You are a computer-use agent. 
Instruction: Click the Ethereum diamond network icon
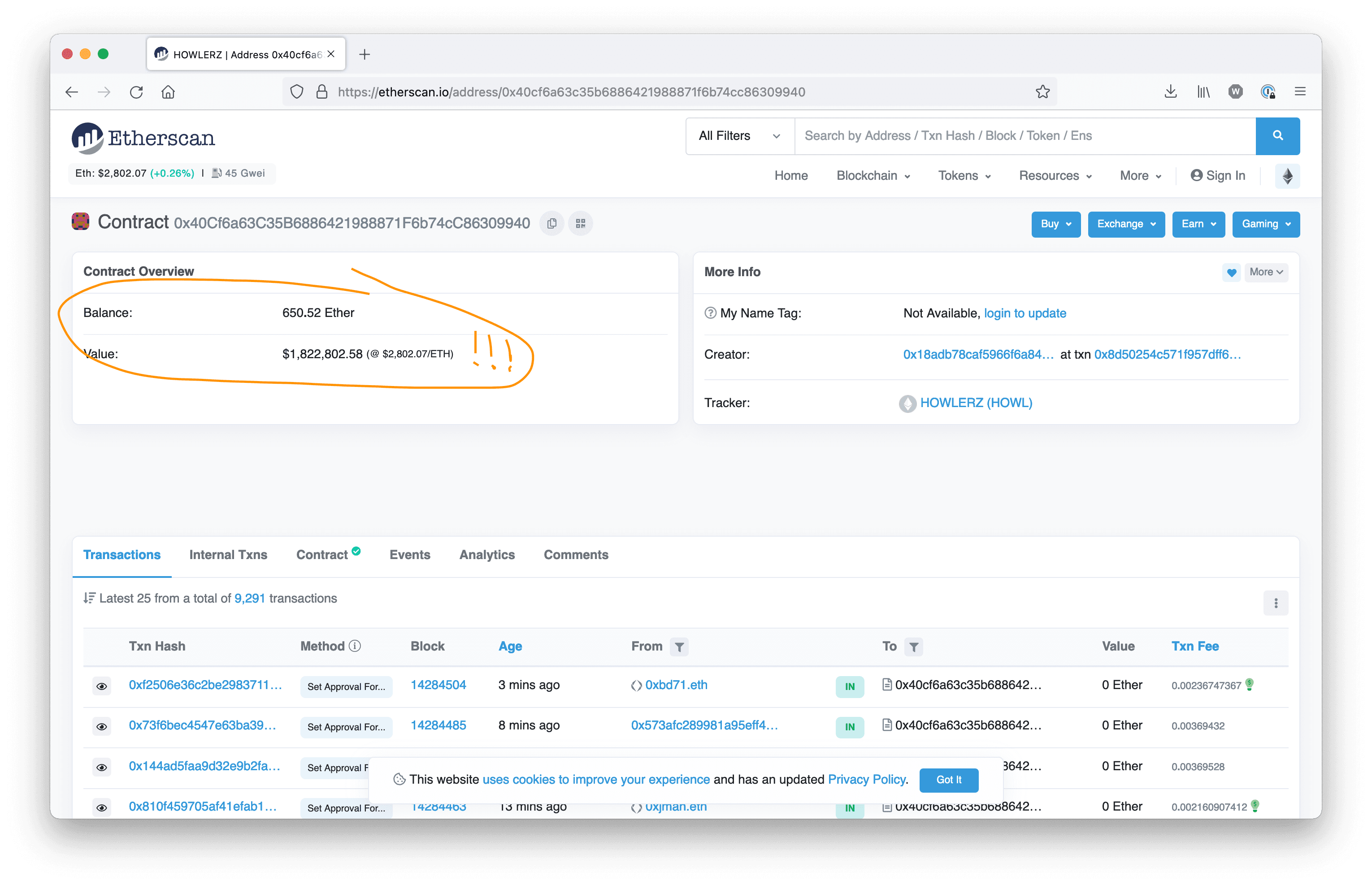(x=1287, y=176)
